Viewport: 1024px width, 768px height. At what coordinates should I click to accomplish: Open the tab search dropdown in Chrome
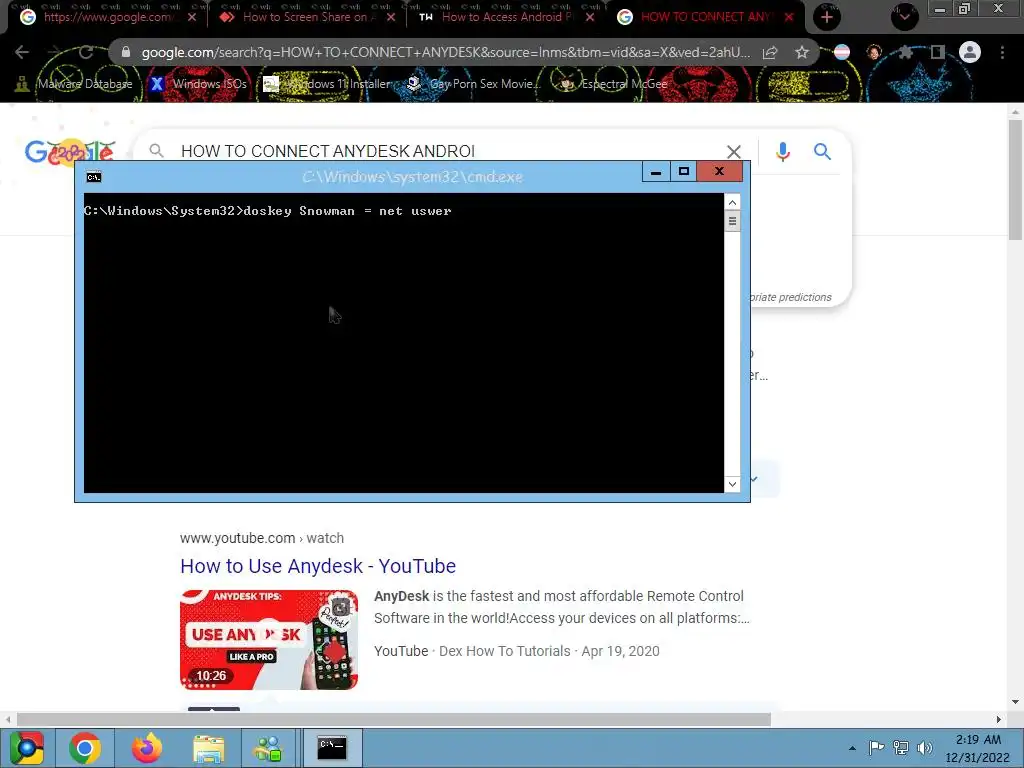[904, 17]
